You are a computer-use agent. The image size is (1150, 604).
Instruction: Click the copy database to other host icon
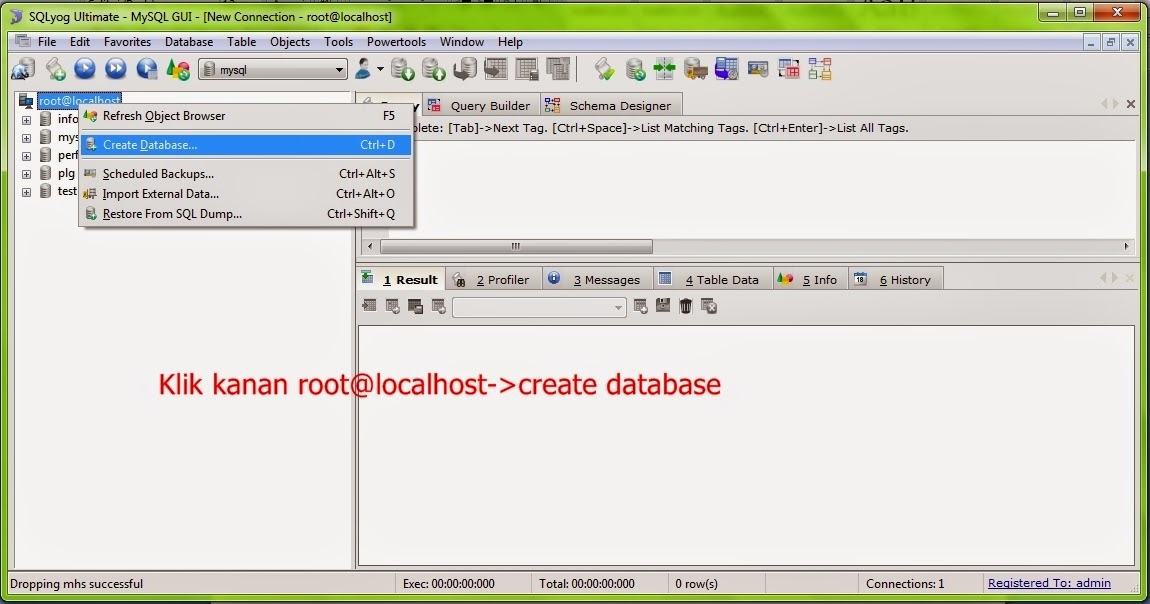[x=465, y=69]
